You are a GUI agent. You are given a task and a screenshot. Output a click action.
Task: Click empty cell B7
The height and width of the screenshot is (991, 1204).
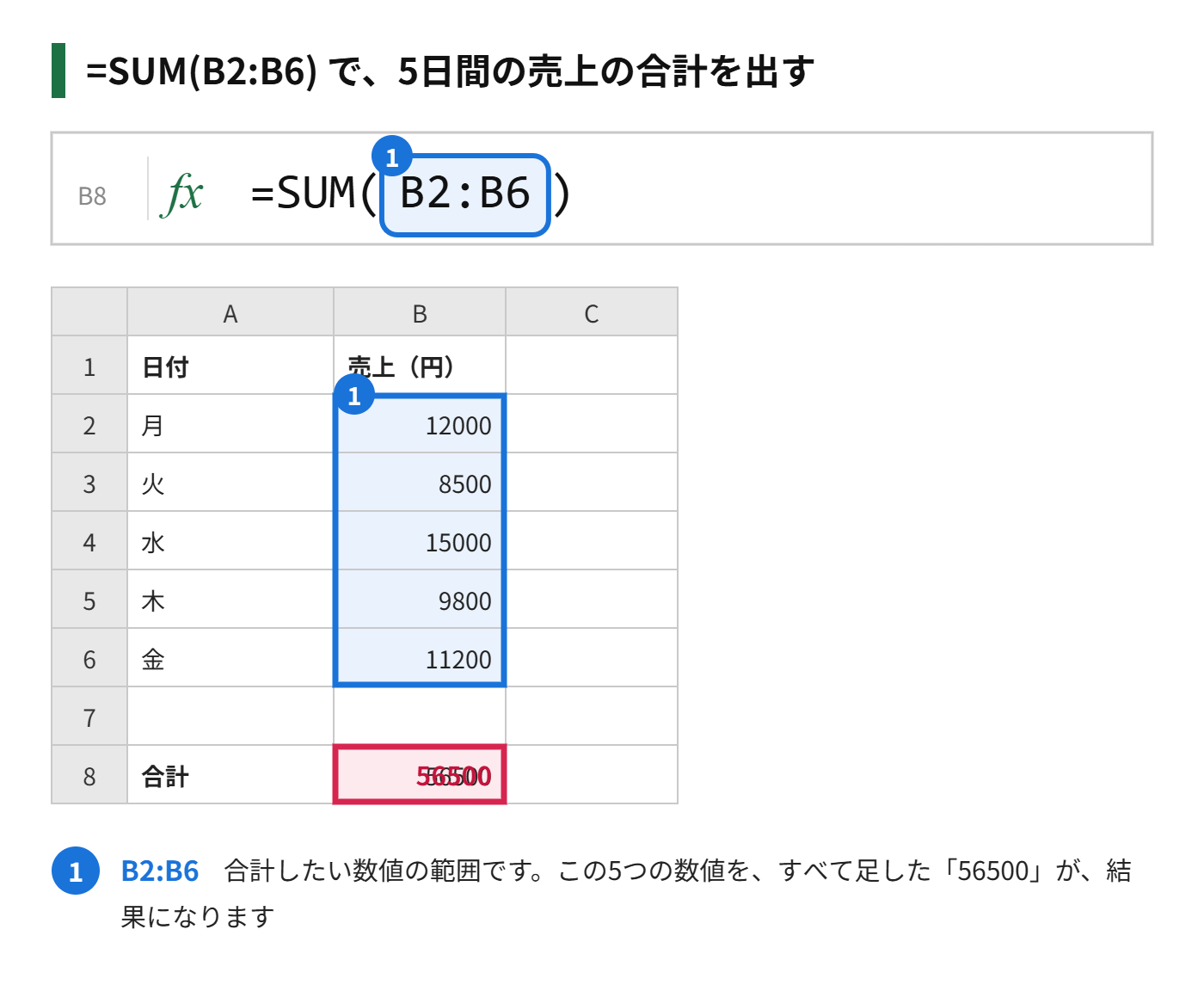pos(420,717)
